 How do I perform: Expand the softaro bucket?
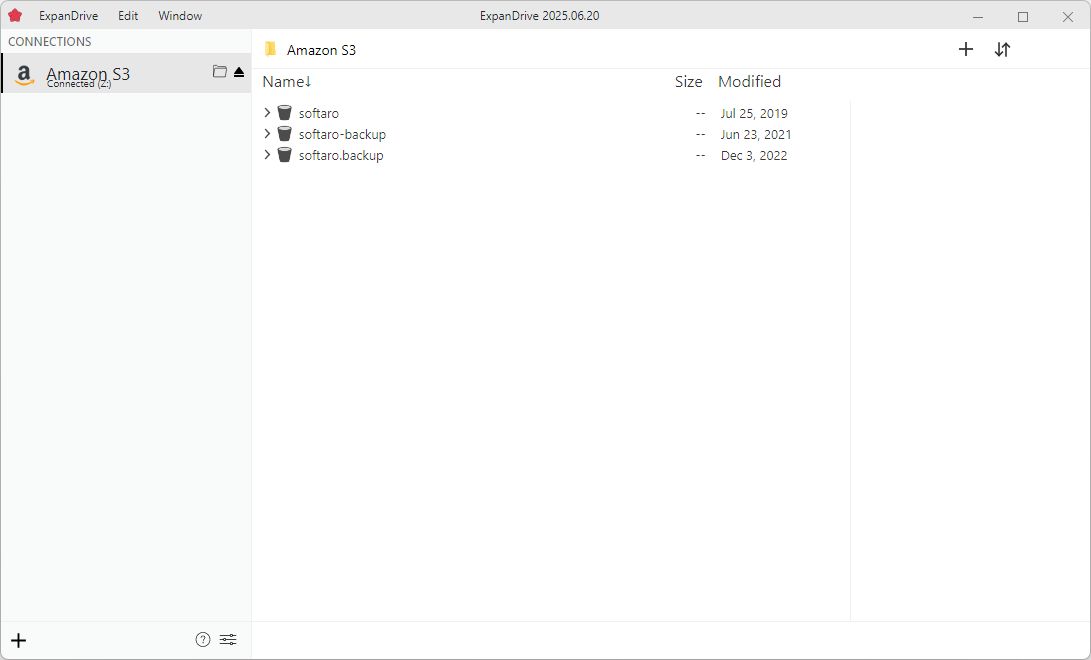click(x=267, y=113)
